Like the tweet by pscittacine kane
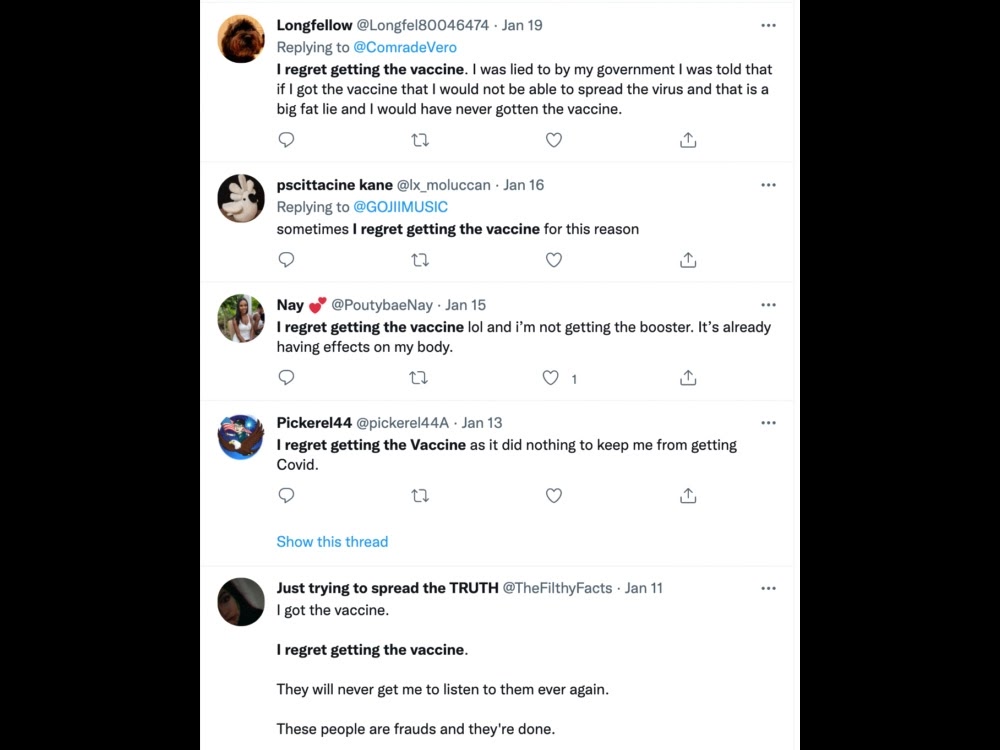This screenshot has height=750, width=1000. (x=554, y=260)
